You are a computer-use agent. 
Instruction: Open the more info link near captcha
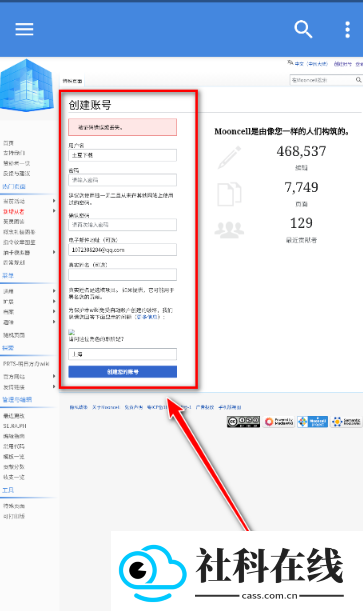pos(148,317)
